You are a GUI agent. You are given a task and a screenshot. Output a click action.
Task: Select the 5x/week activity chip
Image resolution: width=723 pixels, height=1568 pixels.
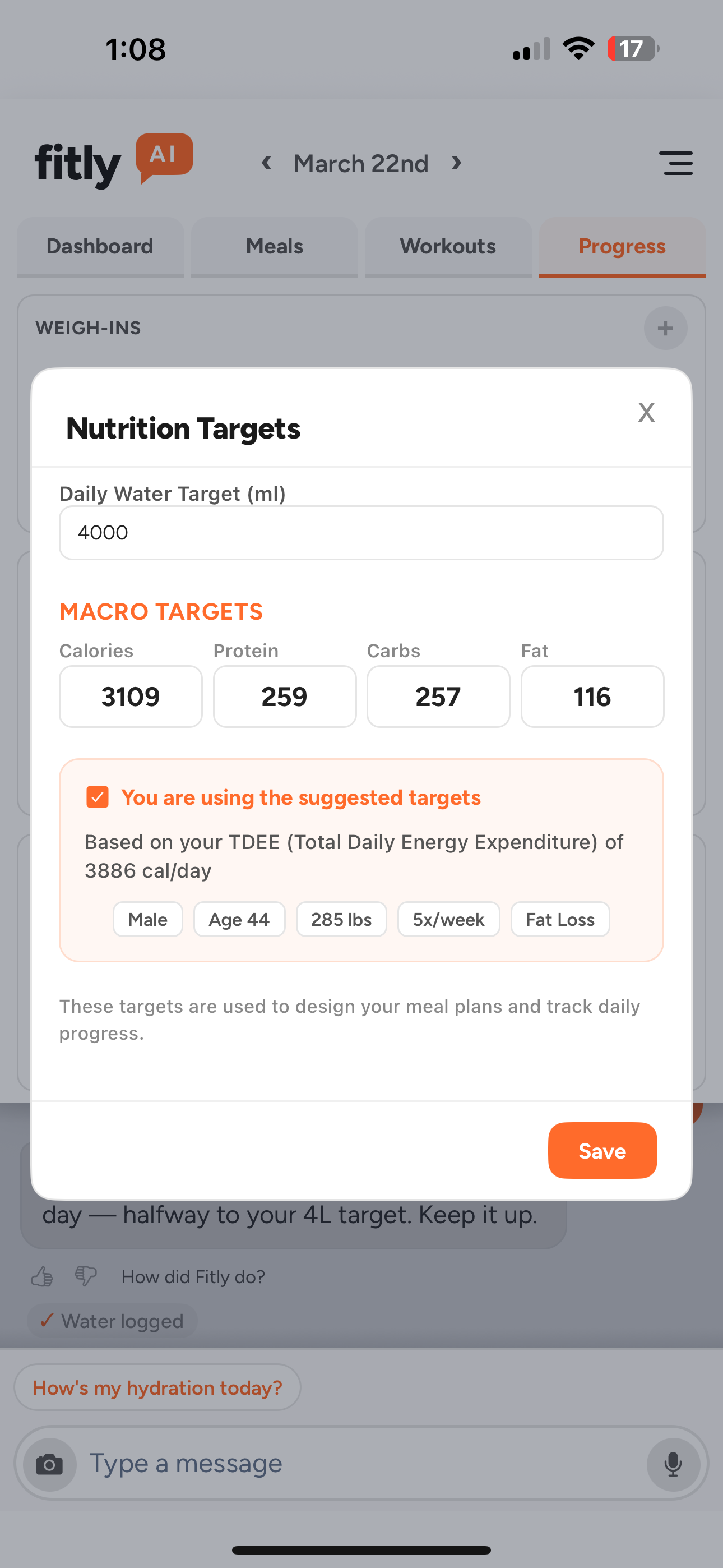click(x=448, y=919)
